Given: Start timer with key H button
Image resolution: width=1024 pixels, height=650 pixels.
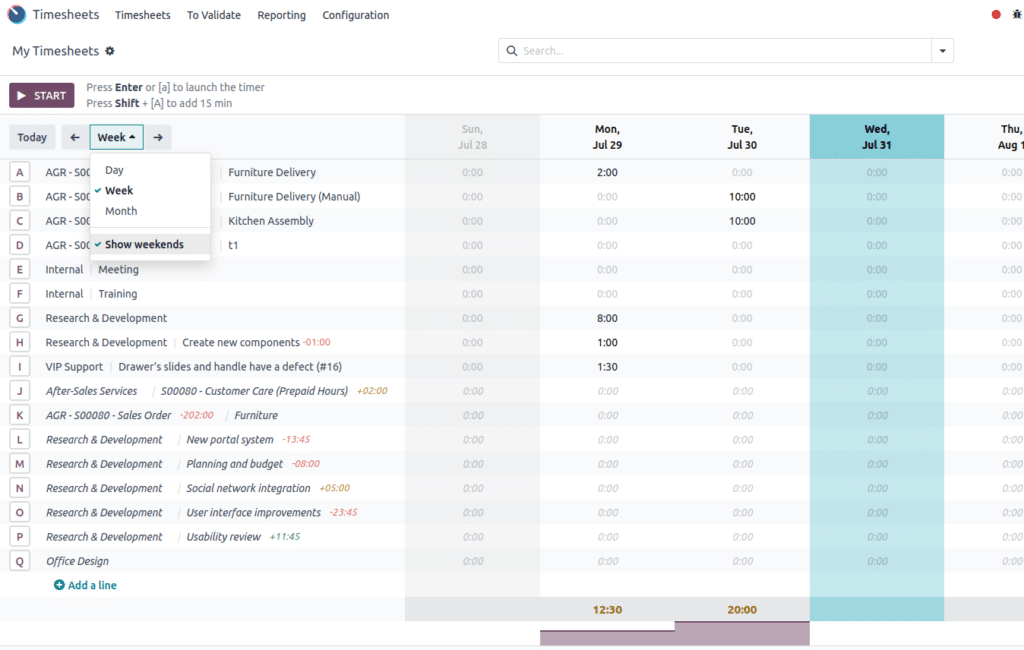Looking at the screenshot, I should [x=20, y=342].
